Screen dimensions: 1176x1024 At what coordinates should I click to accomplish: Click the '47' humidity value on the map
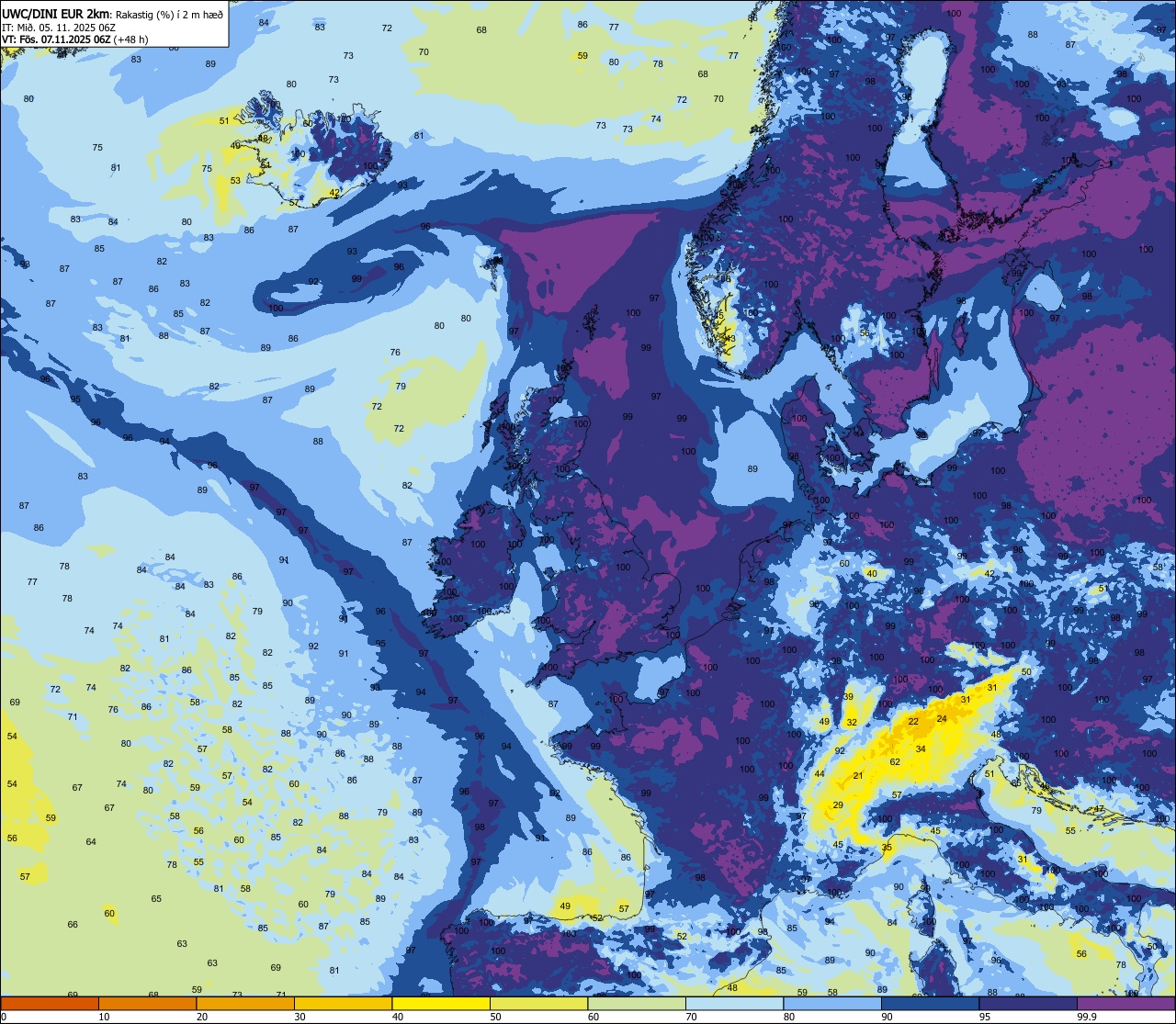point(1099,809)
